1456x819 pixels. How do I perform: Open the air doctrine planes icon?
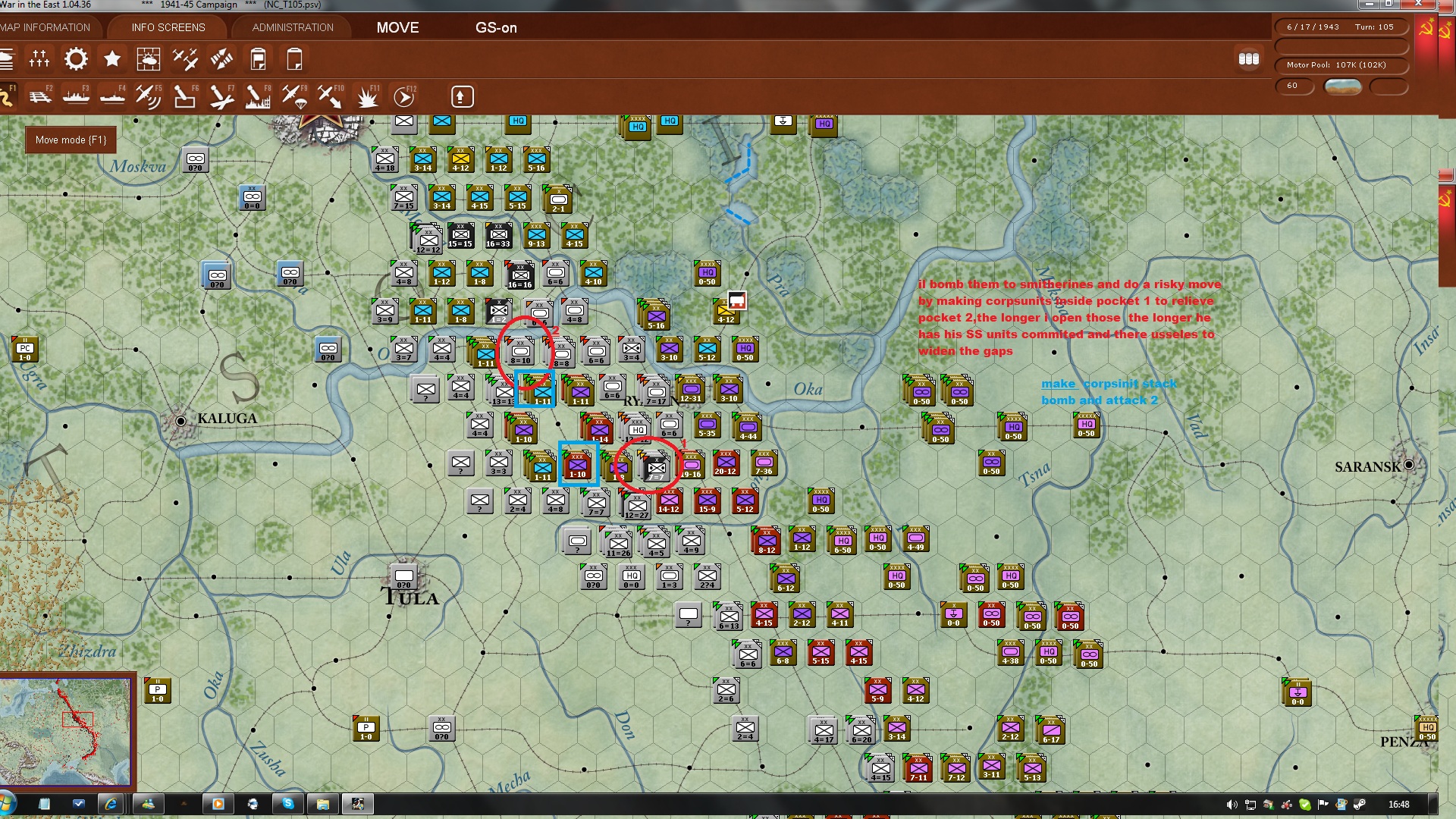(185, 58)
